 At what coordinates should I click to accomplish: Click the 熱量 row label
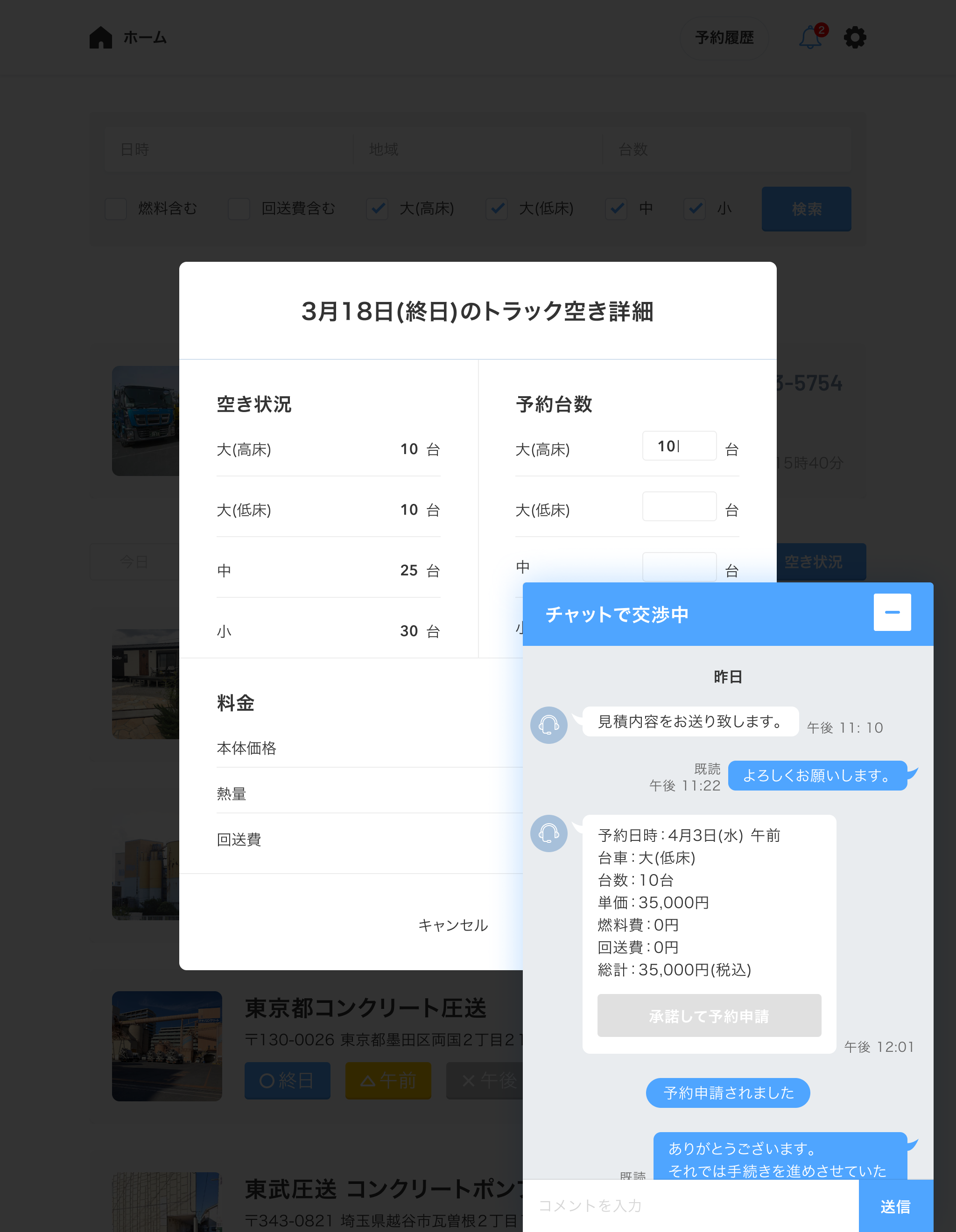pyautogui.click(x=232, y=794)
